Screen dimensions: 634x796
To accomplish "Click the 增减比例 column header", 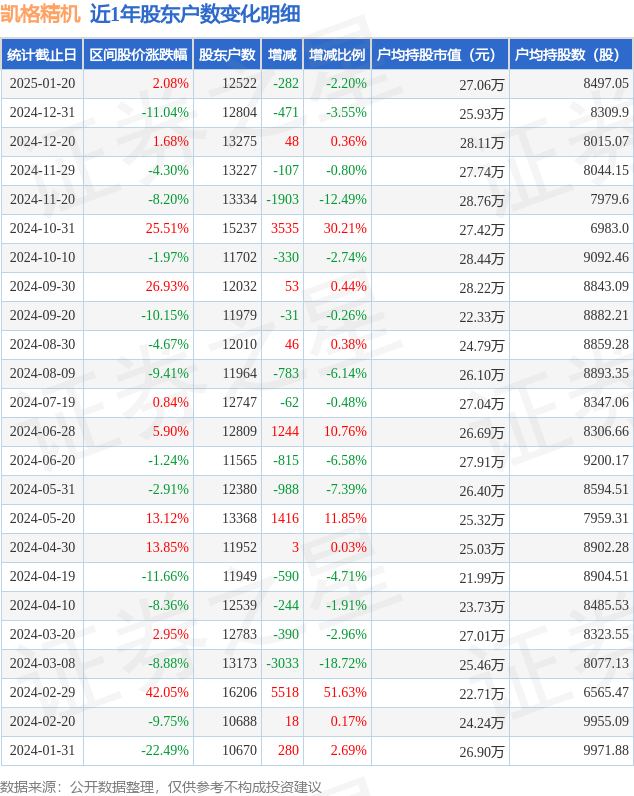I will (337, 54).
